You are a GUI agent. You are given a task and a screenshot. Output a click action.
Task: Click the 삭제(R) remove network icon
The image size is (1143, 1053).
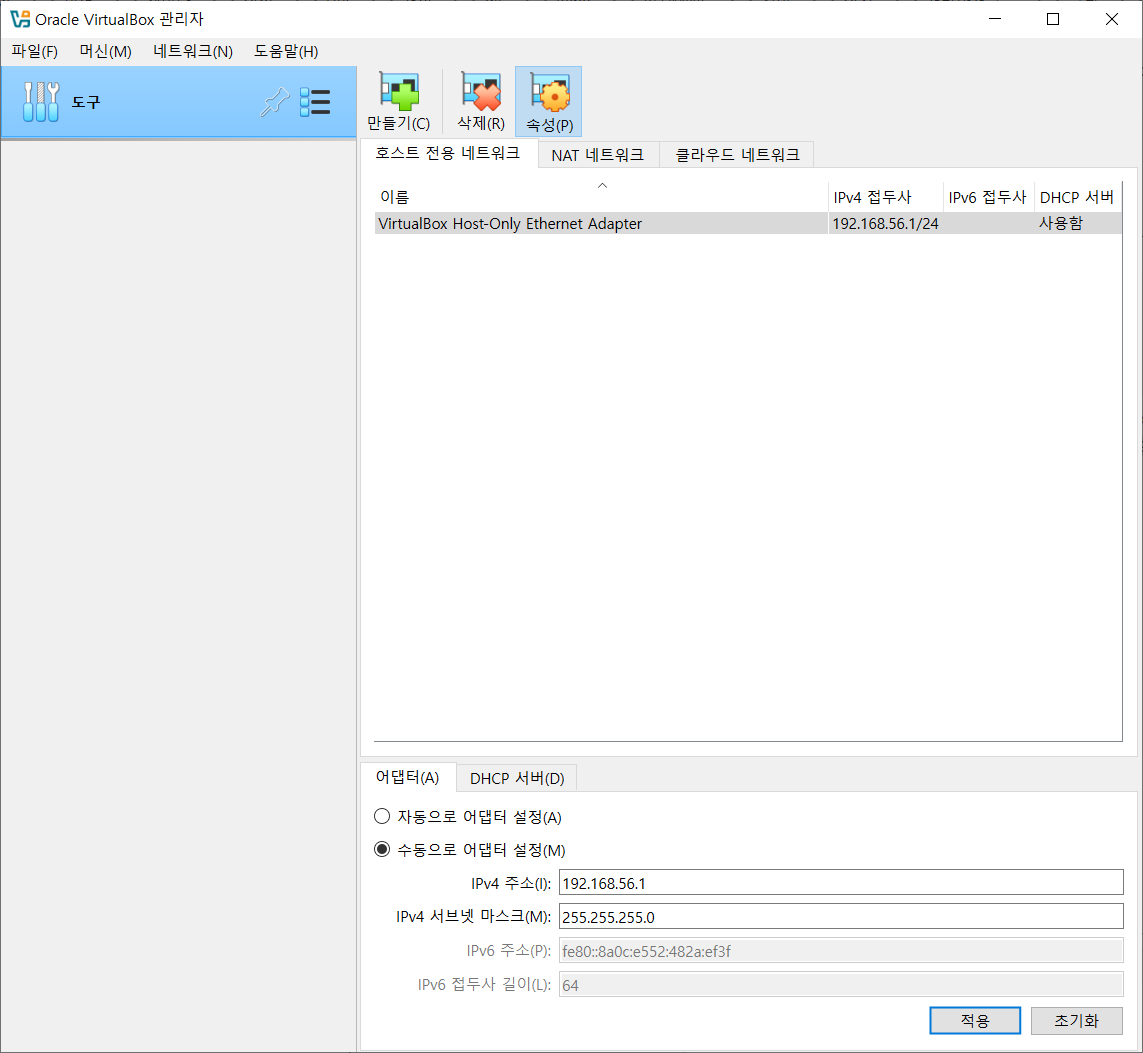(x=480, y=101)
